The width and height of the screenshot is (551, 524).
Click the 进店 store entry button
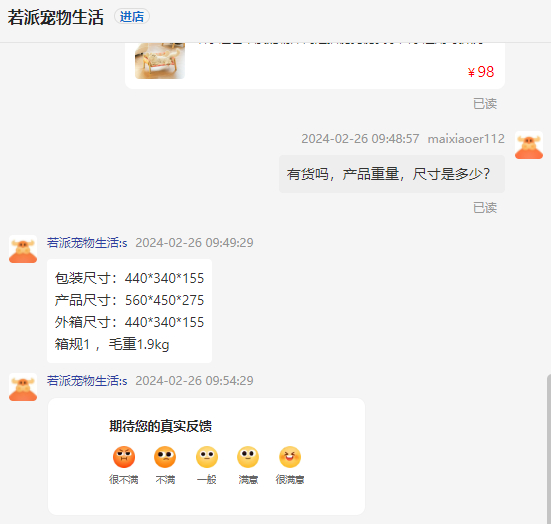tap(132, 17)
